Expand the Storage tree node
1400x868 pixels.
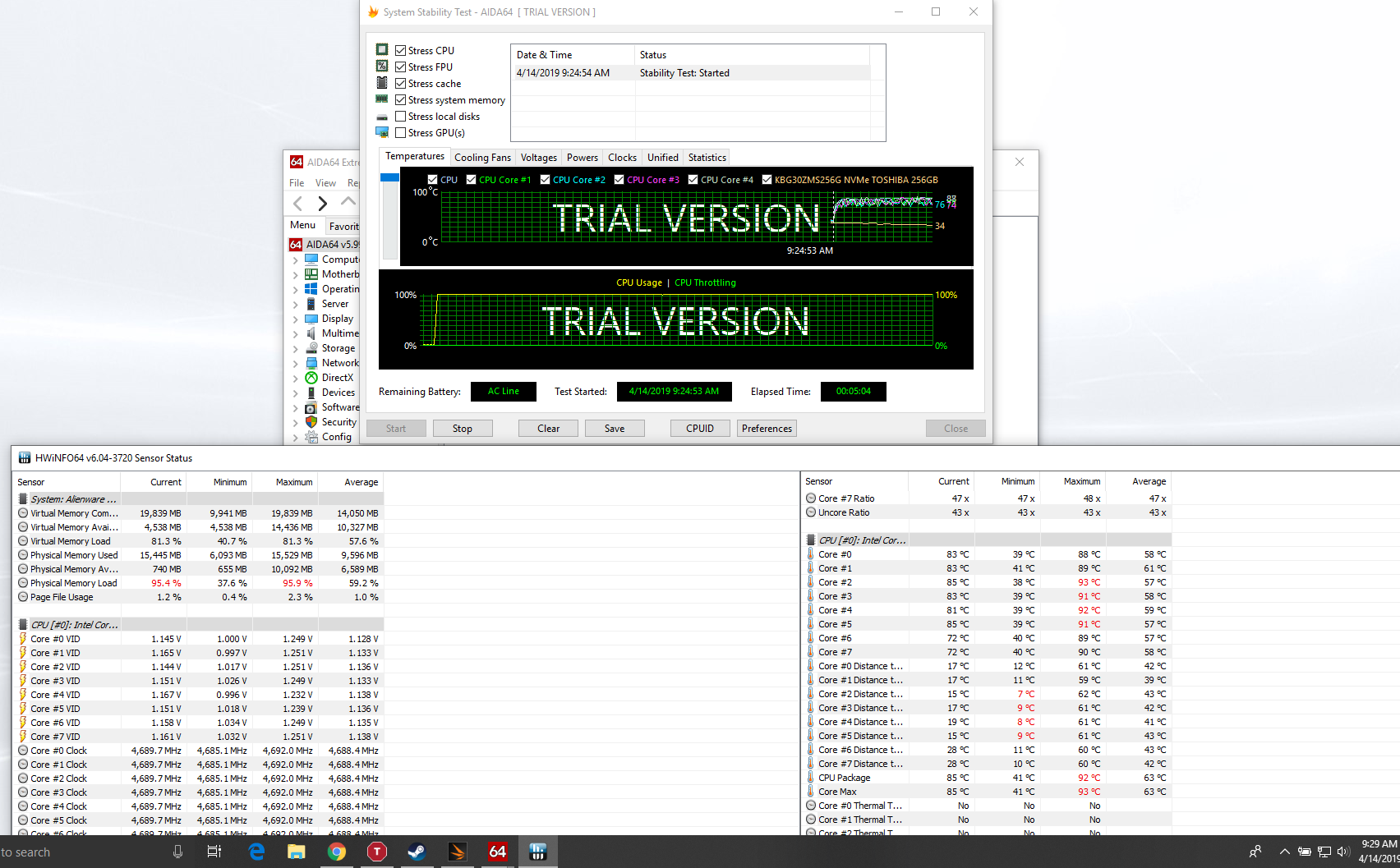(296, 348)
